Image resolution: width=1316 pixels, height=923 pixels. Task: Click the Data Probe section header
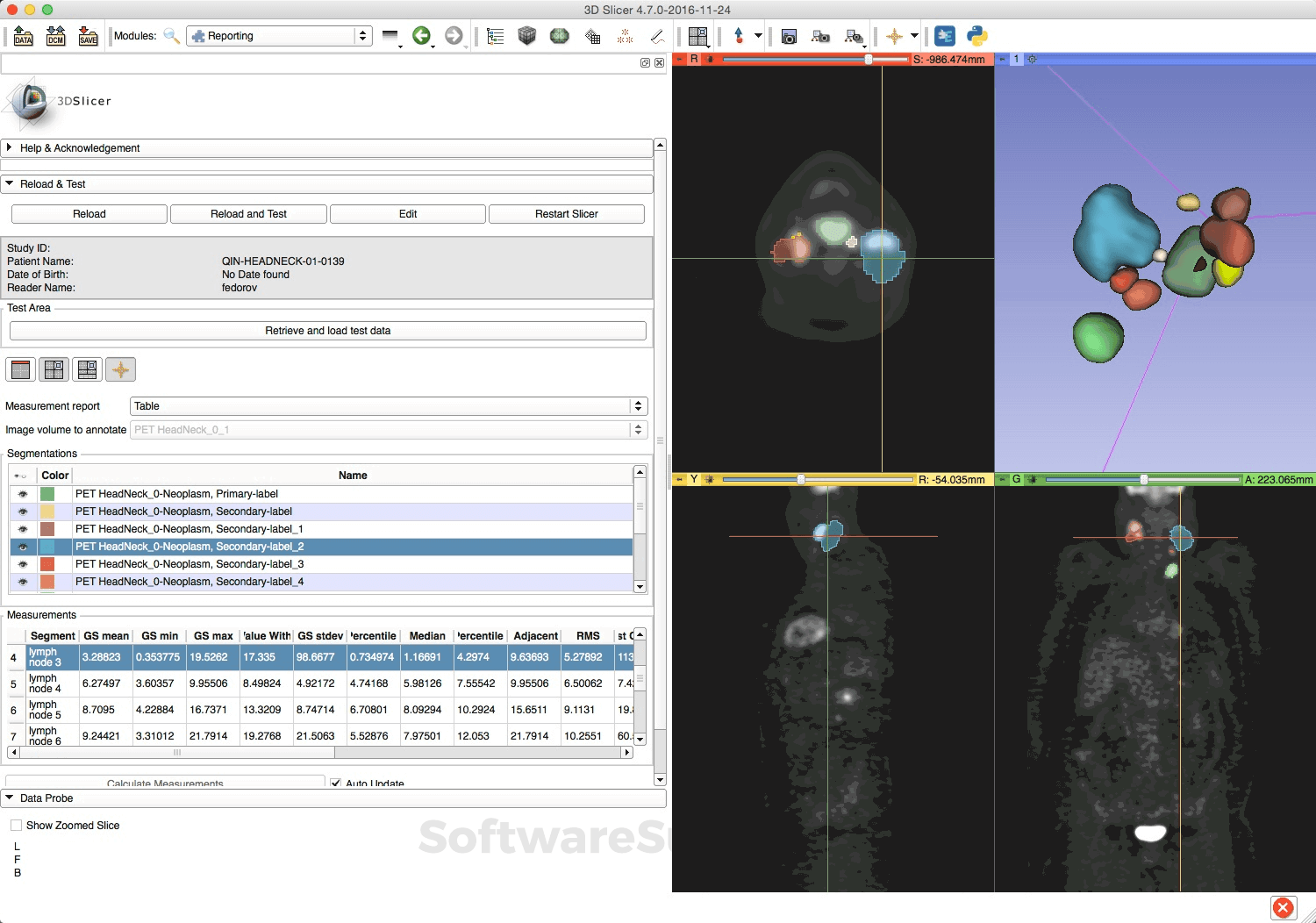click(x=48, y=798)
